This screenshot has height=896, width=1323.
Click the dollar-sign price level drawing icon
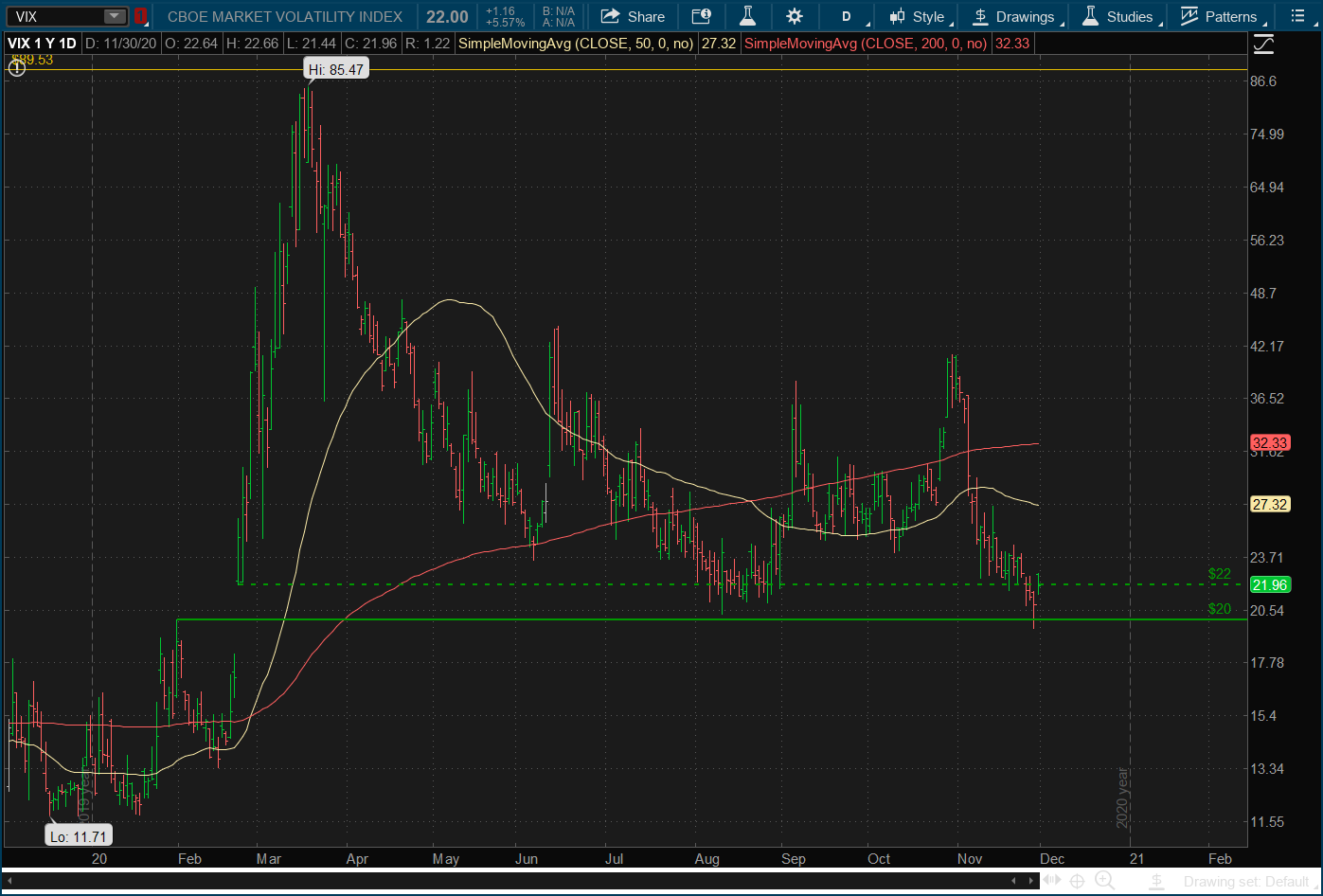(x=1155, y=882)
